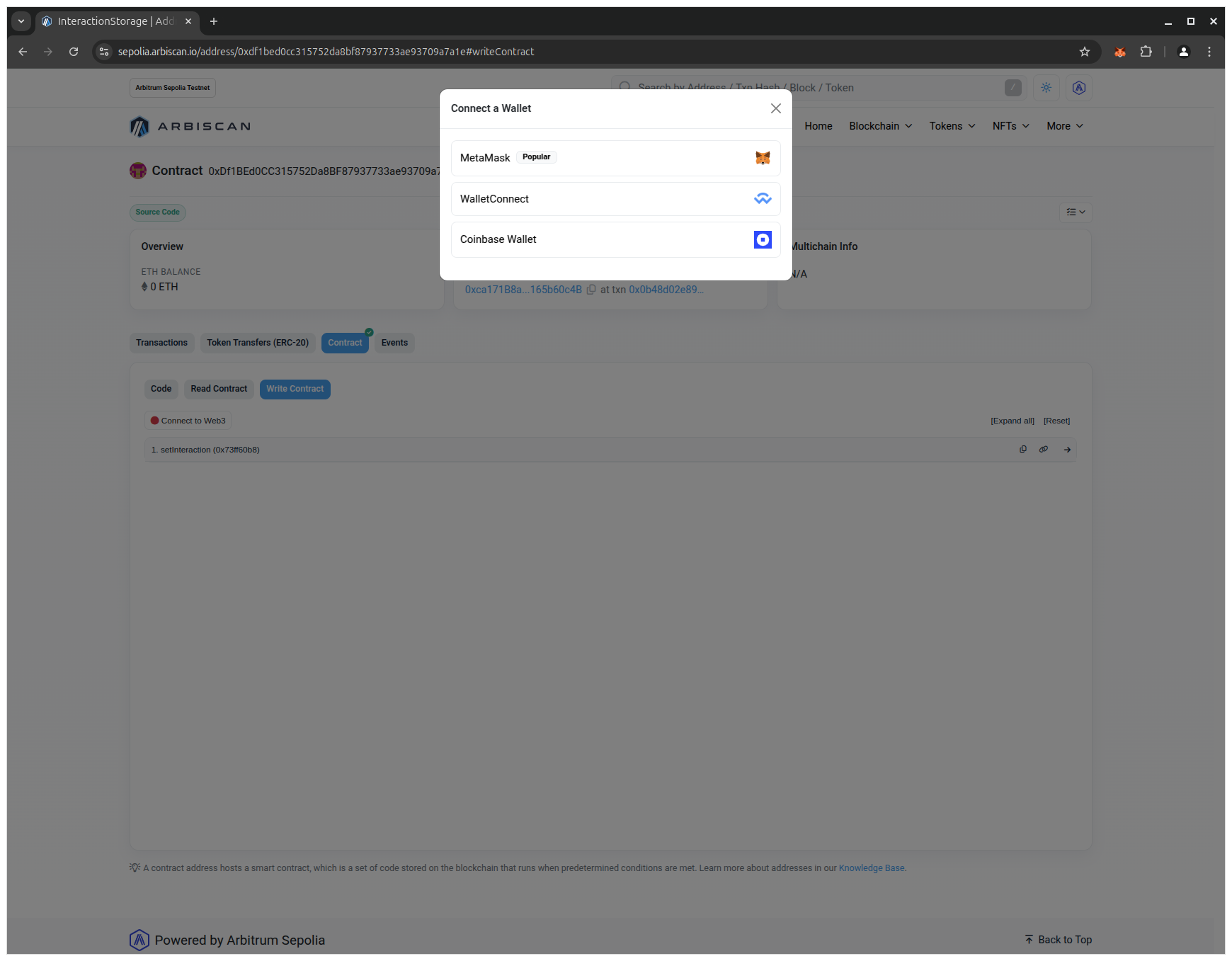Screen dimensions: 1232x961
Task: Toggle the light/dark theme sun icon
Action: (x=1046, y=88)
